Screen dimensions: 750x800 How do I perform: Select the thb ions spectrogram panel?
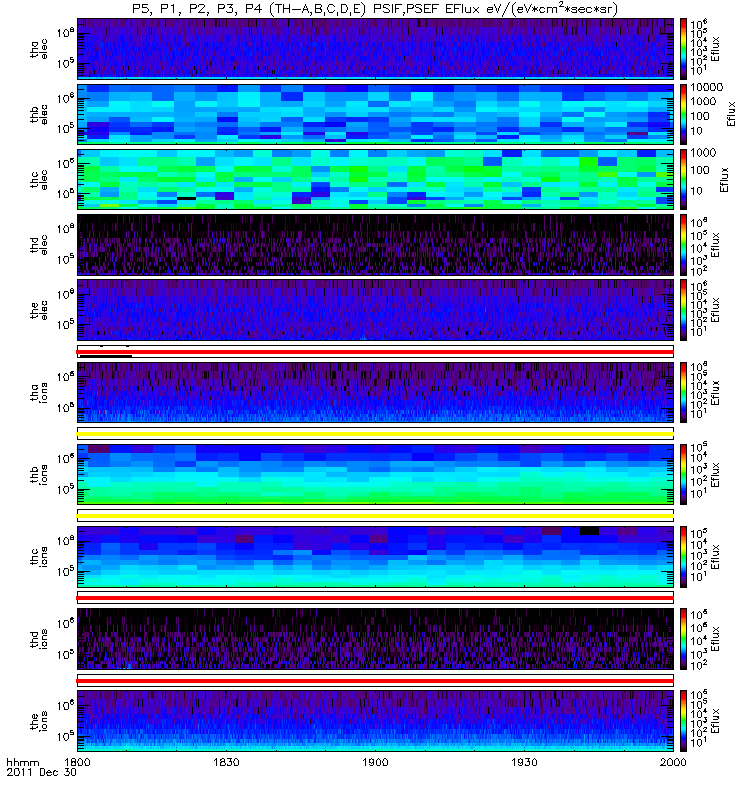click(x=375, y=474)
